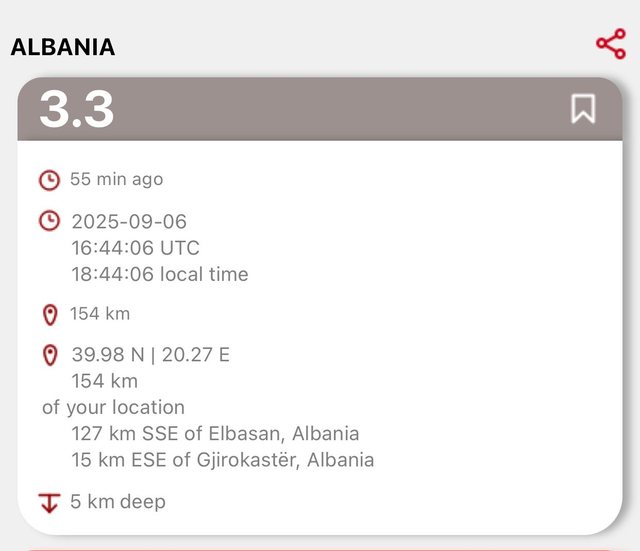
Task: Click the '55 min ago' text
Action: [116, 180]
